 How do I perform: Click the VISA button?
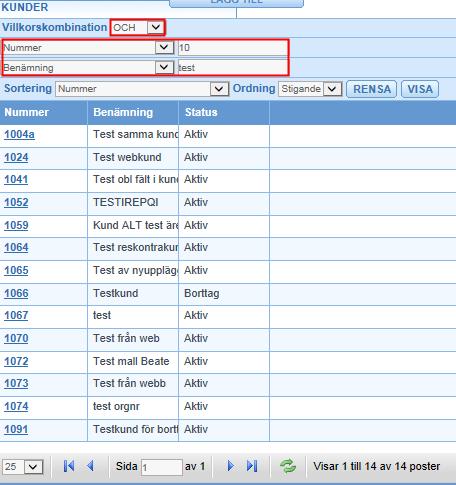(420, 89)
